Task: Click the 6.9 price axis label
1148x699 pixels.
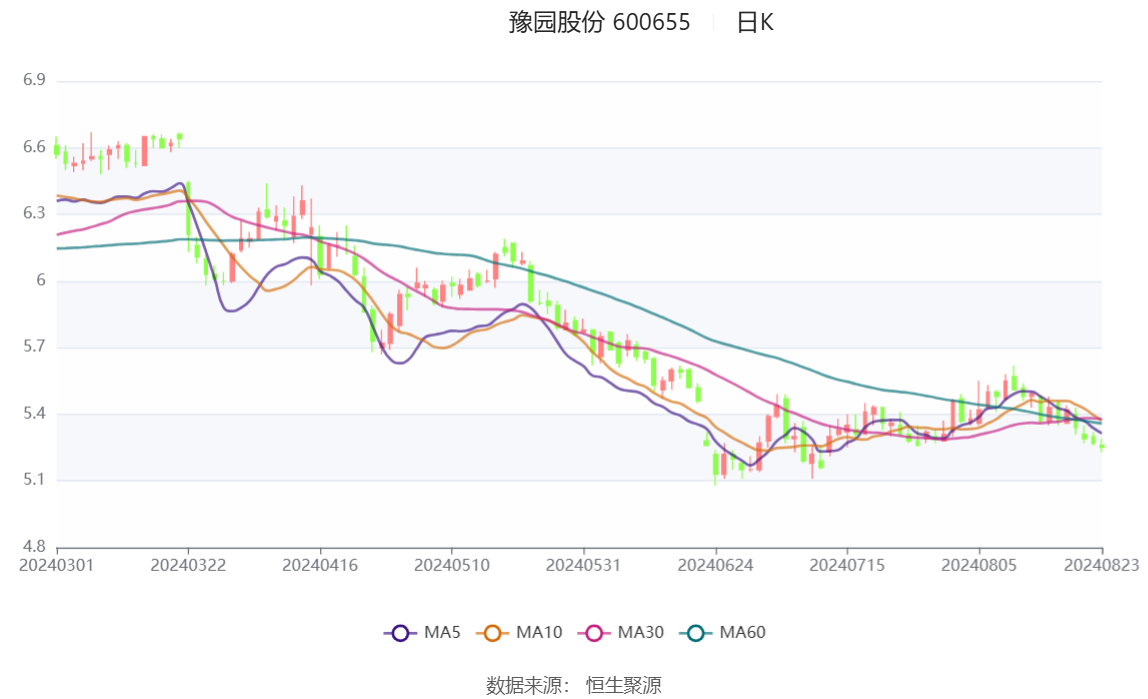Action: point(34,80)
